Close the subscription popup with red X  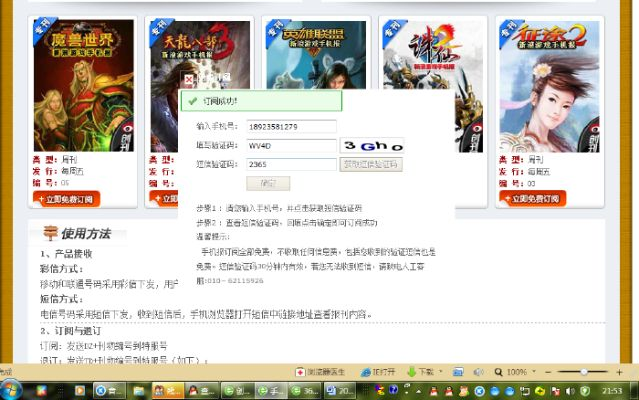coord(189,79)
